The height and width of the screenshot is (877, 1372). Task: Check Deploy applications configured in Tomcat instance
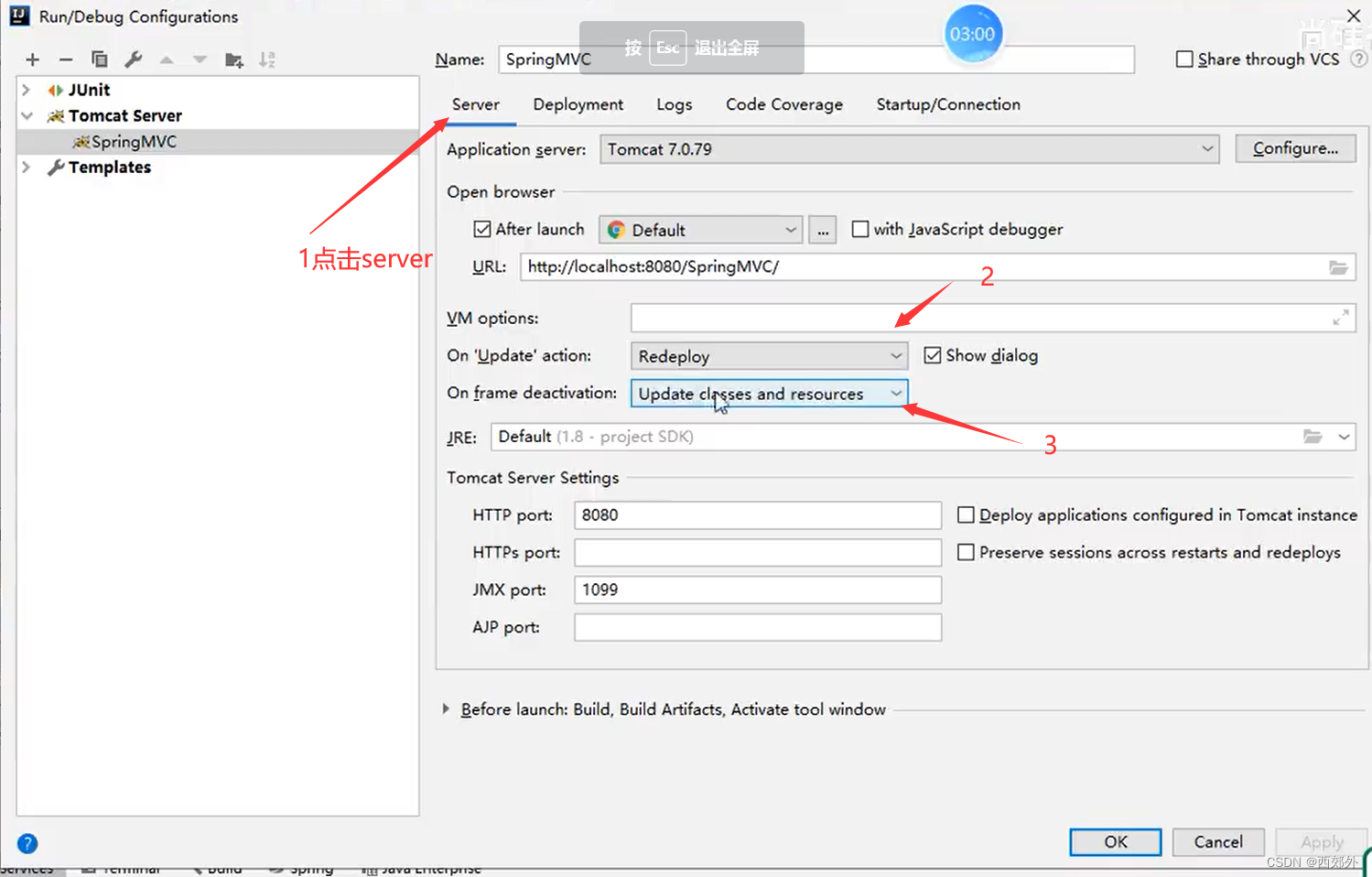pyautogui.click(x=966, y=514)
